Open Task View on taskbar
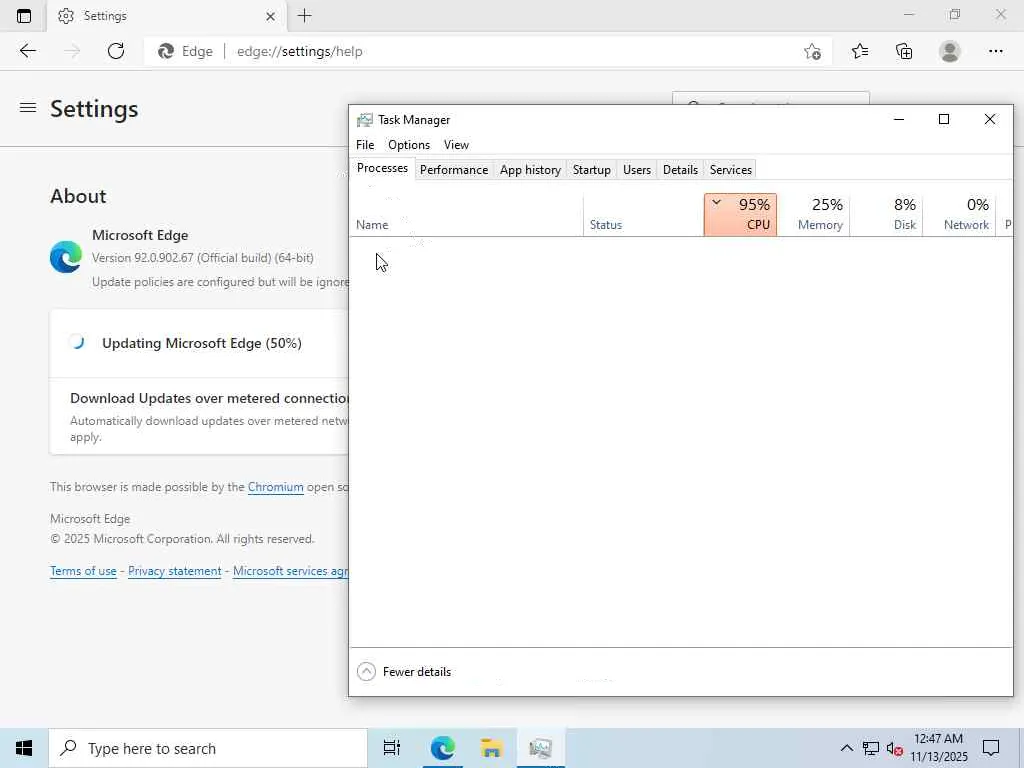 (392, 748)
